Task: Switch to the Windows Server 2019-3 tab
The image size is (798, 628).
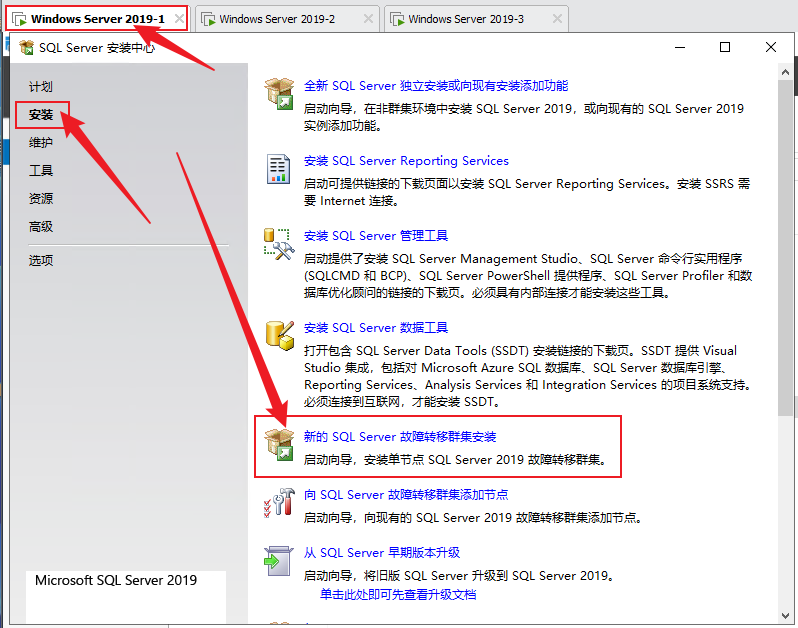Action: 476,19
